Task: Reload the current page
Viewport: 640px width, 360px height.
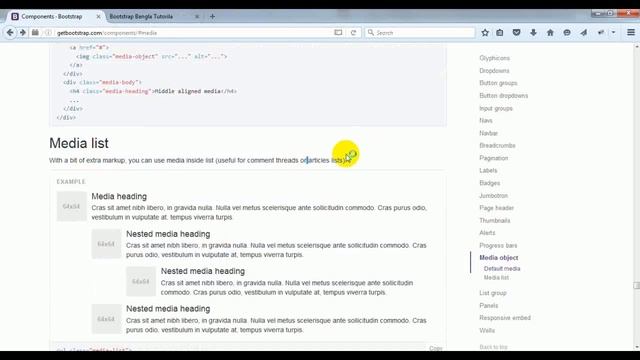Action: (x=353, y=33)
